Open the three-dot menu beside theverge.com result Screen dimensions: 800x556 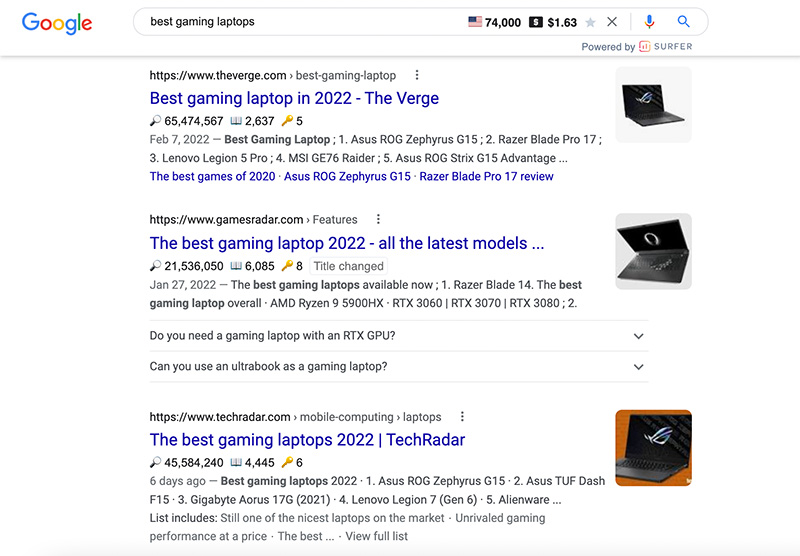[417, 75]
